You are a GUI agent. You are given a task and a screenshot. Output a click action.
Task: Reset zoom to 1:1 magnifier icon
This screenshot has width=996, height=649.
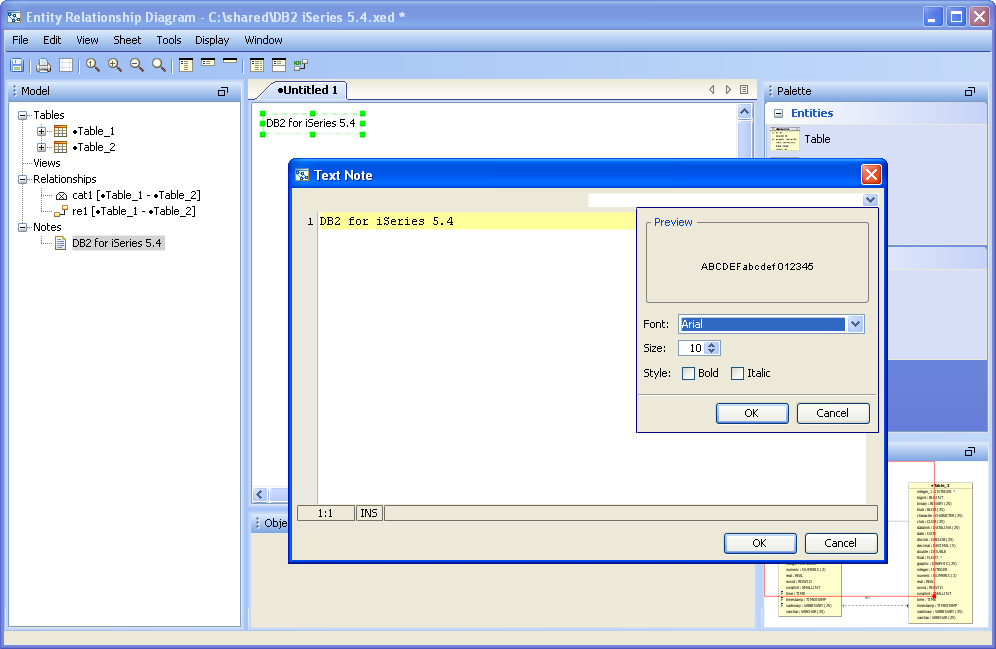tap(93, 65)
